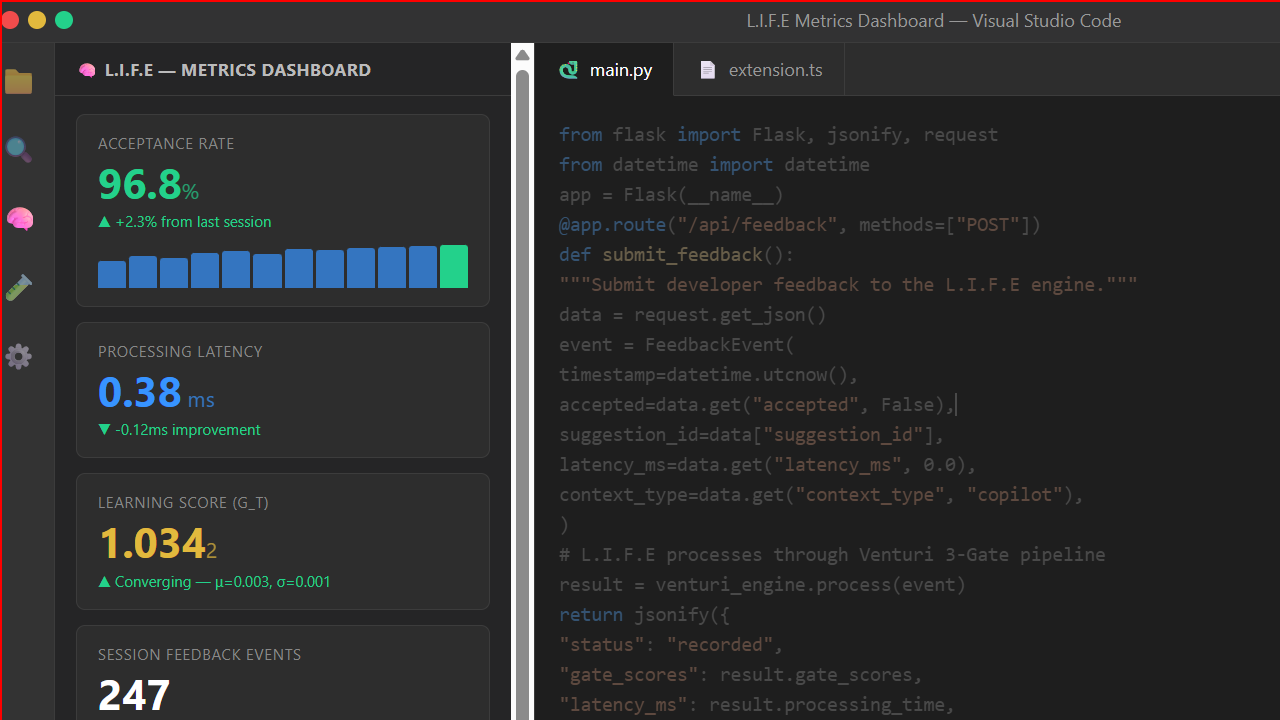1280x720 pixels.
Task: Click the "def submit_feedback():" line
Action: point(676,255)
